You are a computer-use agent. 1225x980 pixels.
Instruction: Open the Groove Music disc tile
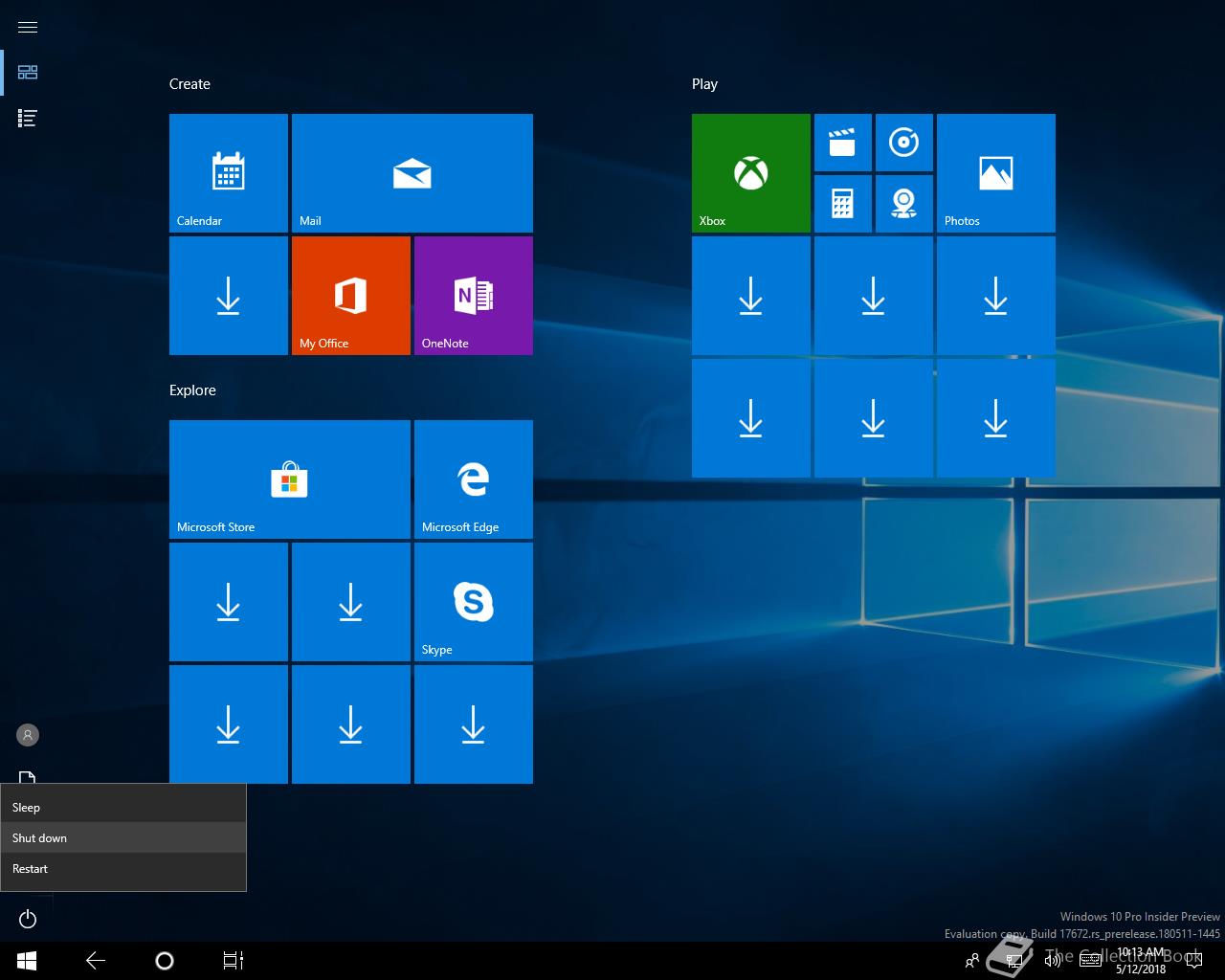(x=904, y=143)
